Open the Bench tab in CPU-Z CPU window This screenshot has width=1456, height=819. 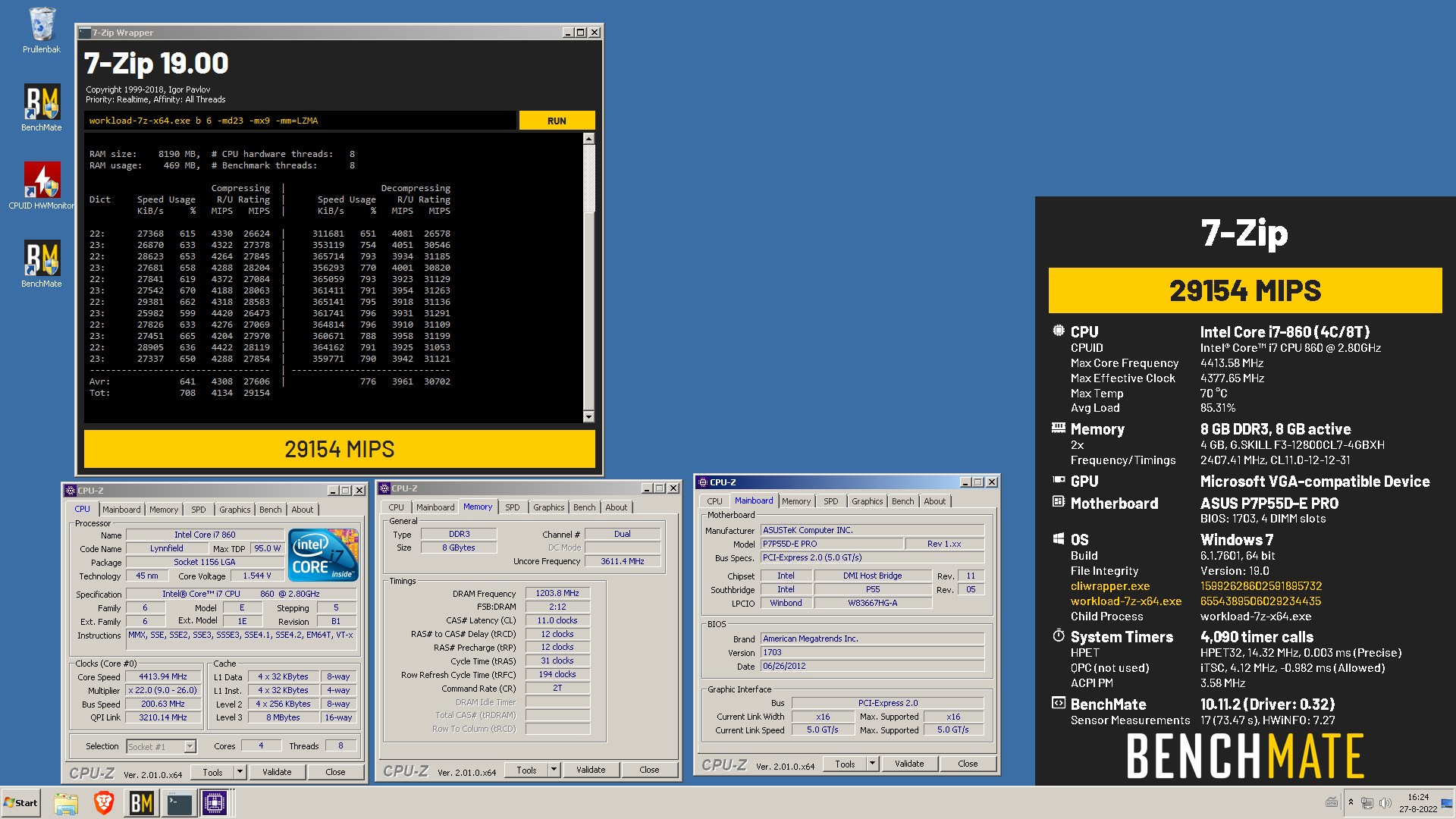[x=270, y=510]
